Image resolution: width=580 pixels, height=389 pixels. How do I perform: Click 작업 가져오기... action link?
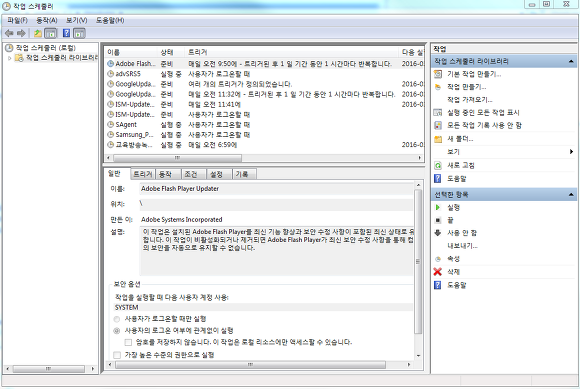(470, 100)
